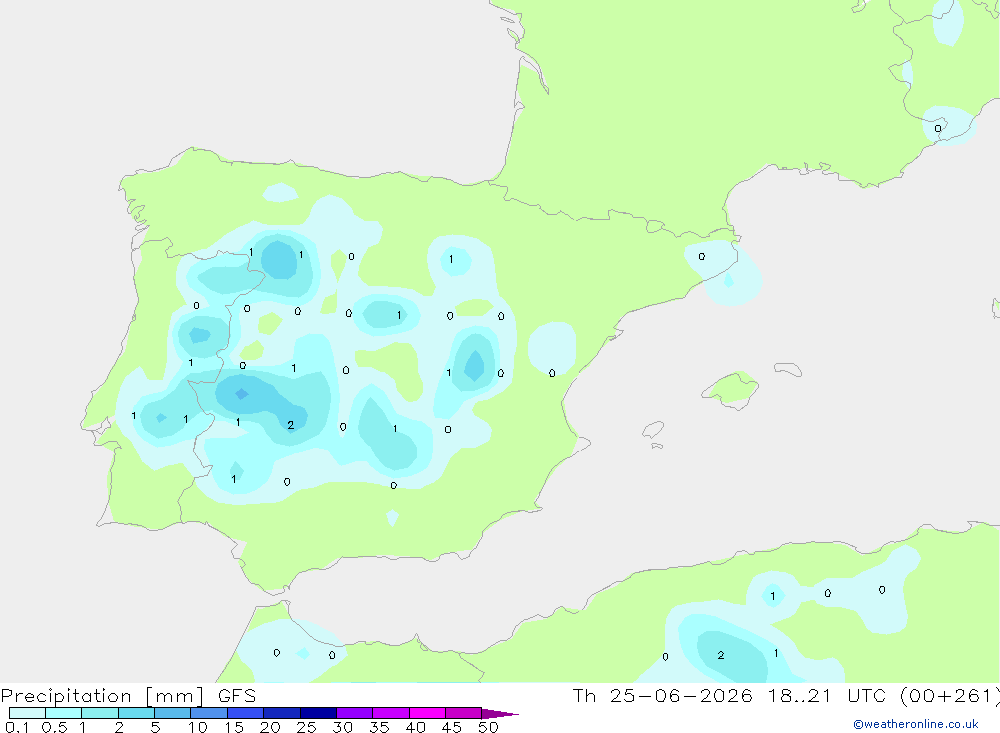Click the date '25-06-2026' in the caption
1000x733 pixels.
click(x=681, y=696)
